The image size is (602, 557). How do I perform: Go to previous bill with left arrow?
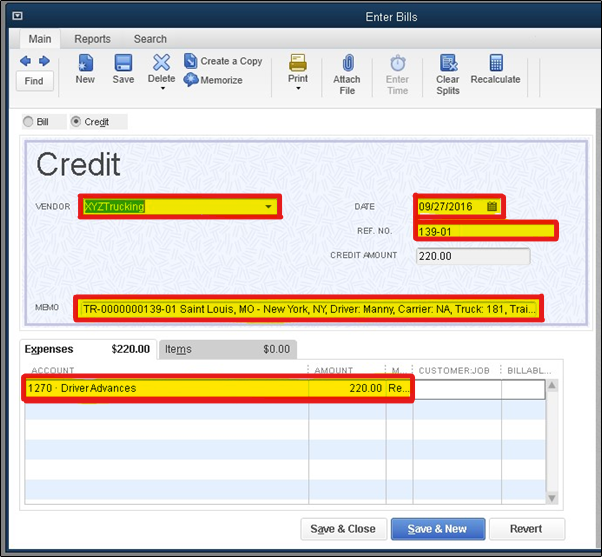pyautogui.click(x=26, y=61)
